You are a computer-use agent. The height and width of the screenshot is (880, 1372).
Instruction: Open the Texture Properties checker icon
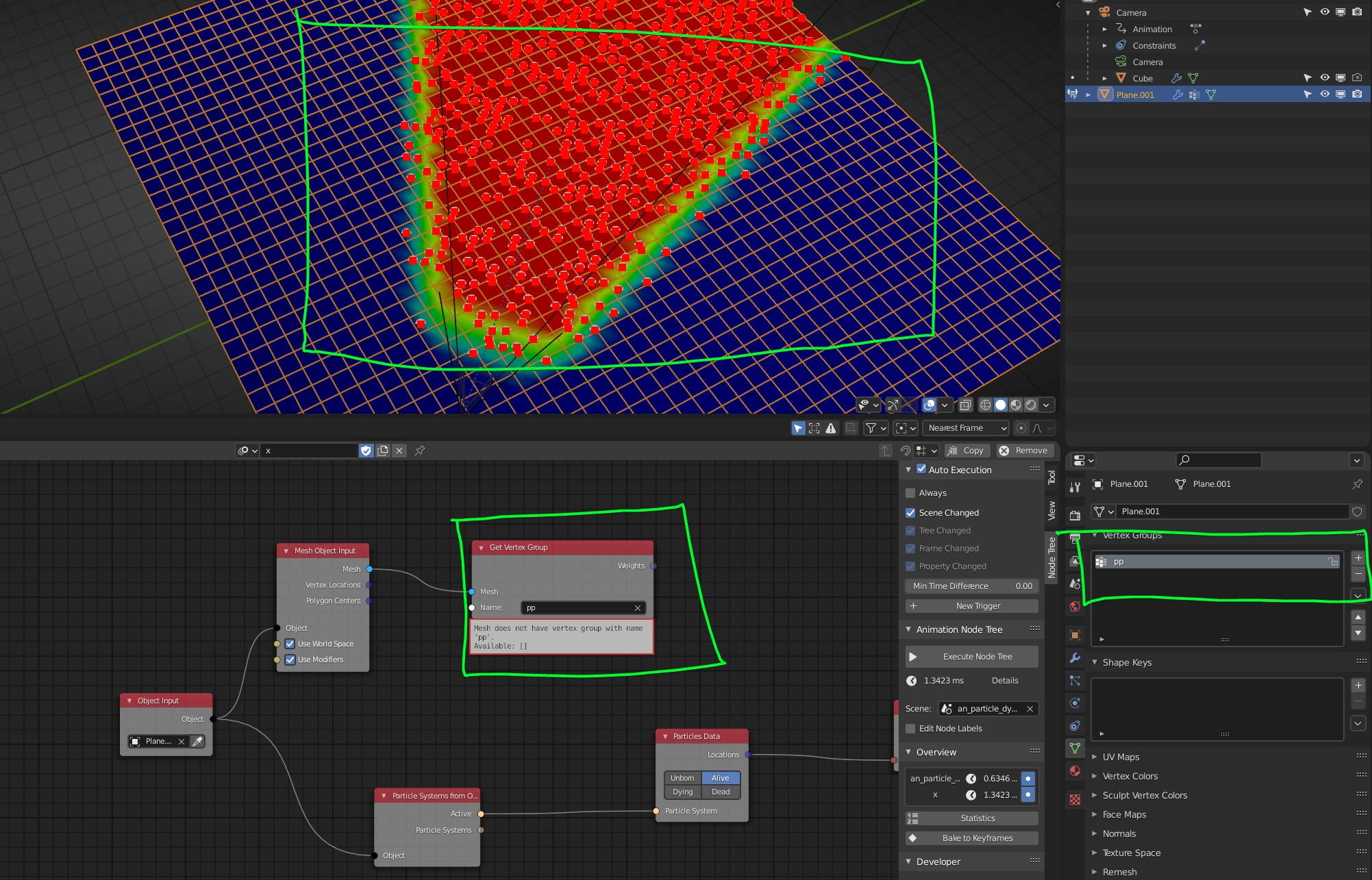click(1074, 797)
